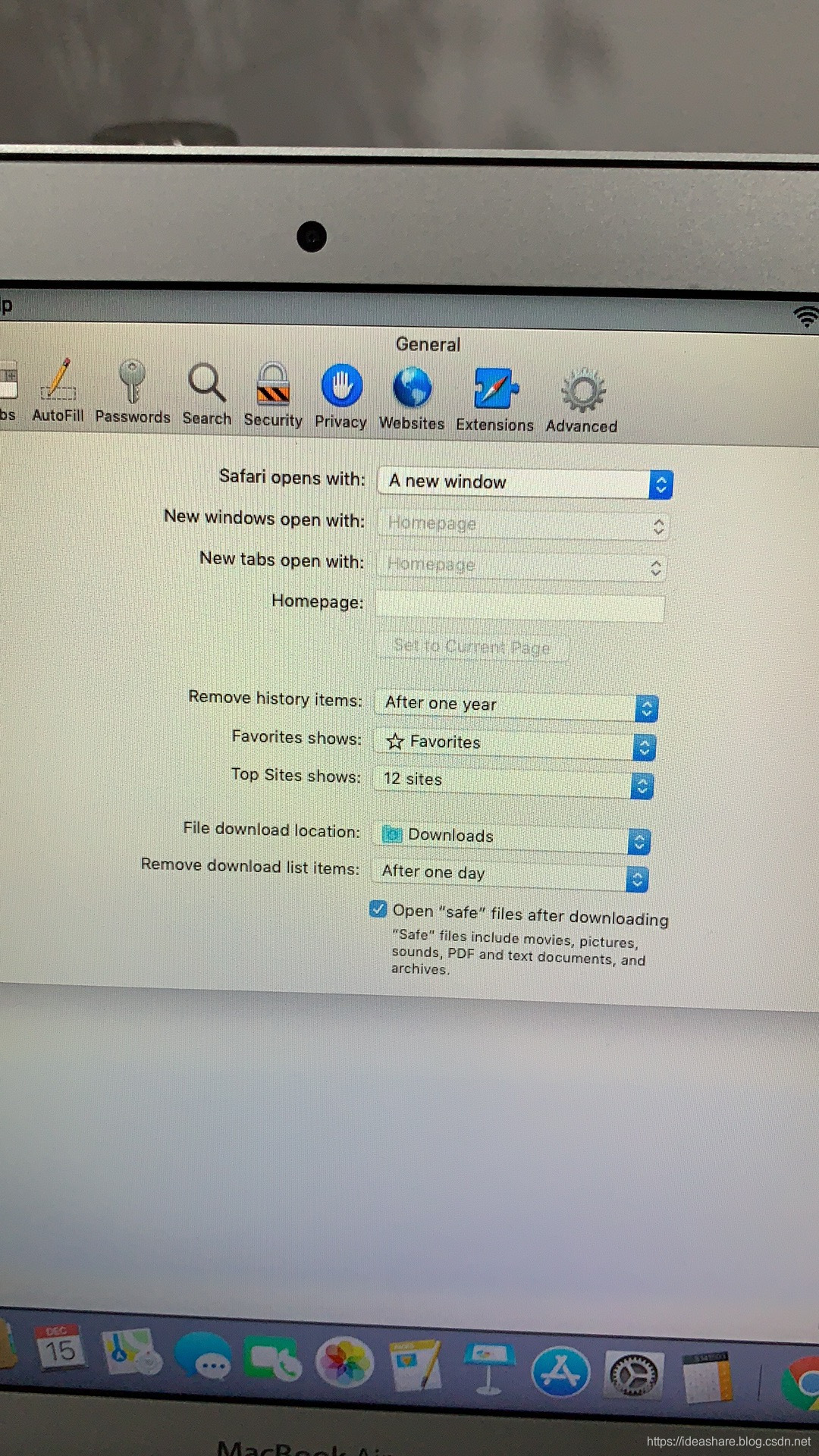This screenshot has height=1456, width=819.
Task: Switch to the Passwords preferences pane
Action: (x=133, y=393)
